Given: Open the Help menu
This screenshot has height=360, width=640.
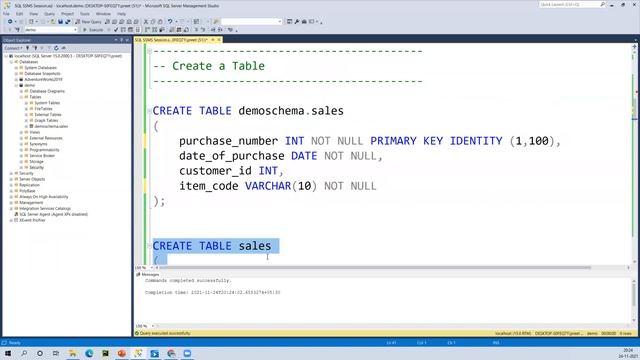Looking at the screenshot, I should [x=122, y=14].
